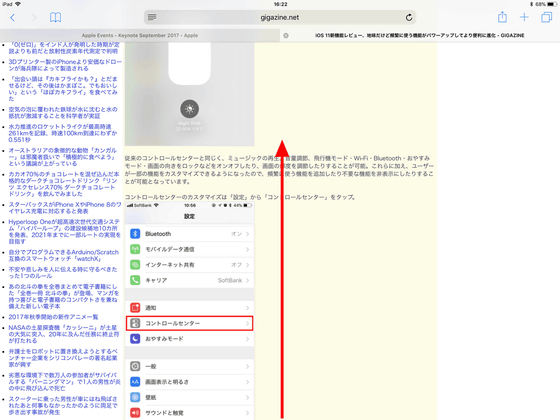Open the NASA カッシーニ article link
This screenshot has height=420, width=560.
(64, 334)
